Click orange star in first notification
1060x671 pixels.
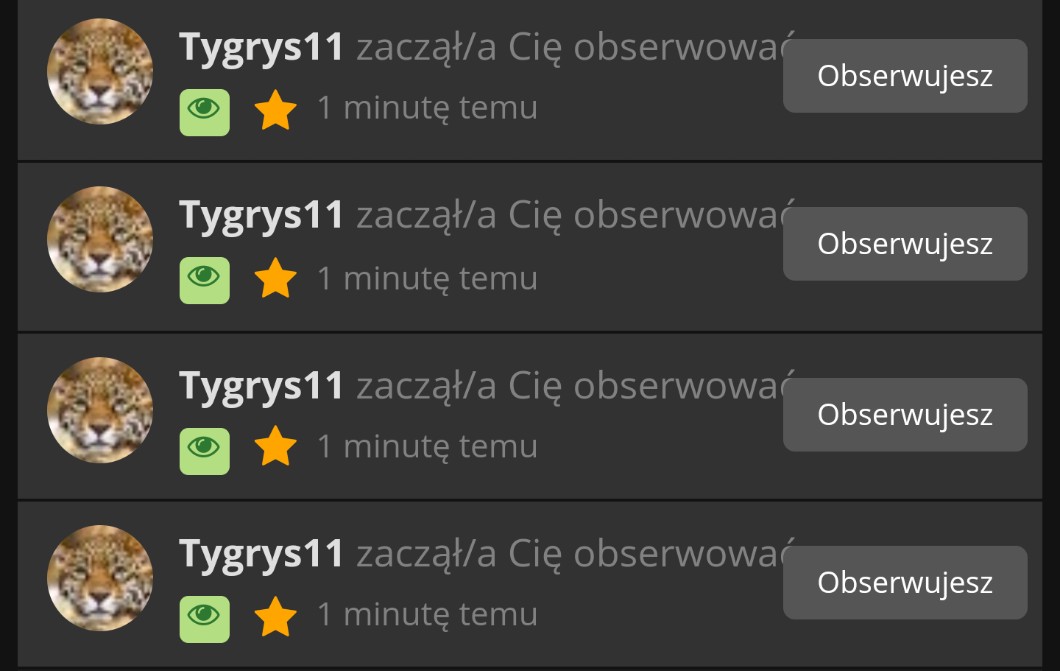275,110
